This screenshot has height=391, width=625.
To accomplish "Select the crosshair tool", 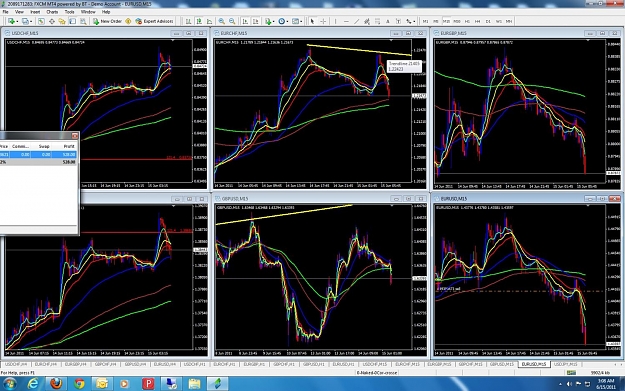I will (323, 21).
